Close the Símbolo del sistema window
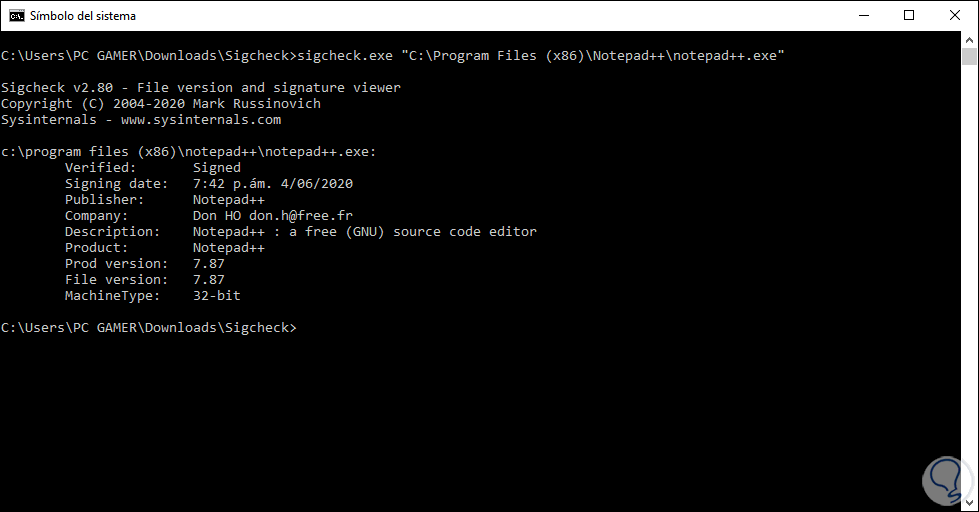Image resolution: width=979 pixels, height=512 pixels. click(x=955, y=15)
